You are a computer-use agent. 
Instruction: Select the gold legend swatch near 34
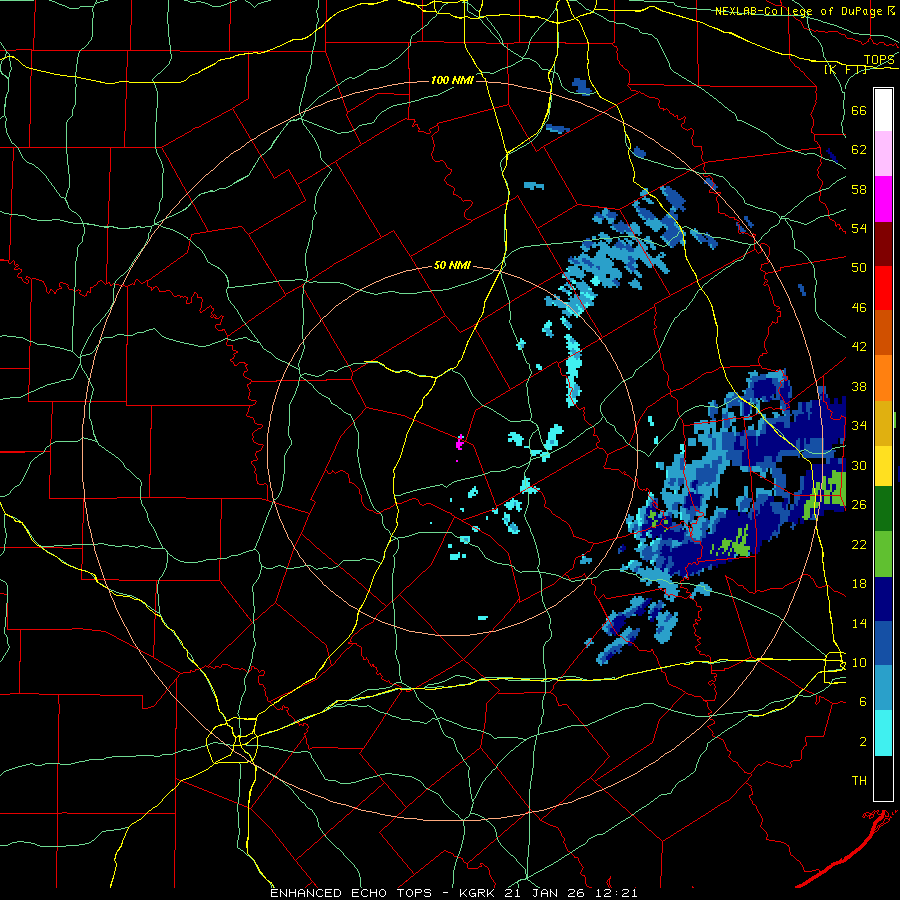click(883, 422)
